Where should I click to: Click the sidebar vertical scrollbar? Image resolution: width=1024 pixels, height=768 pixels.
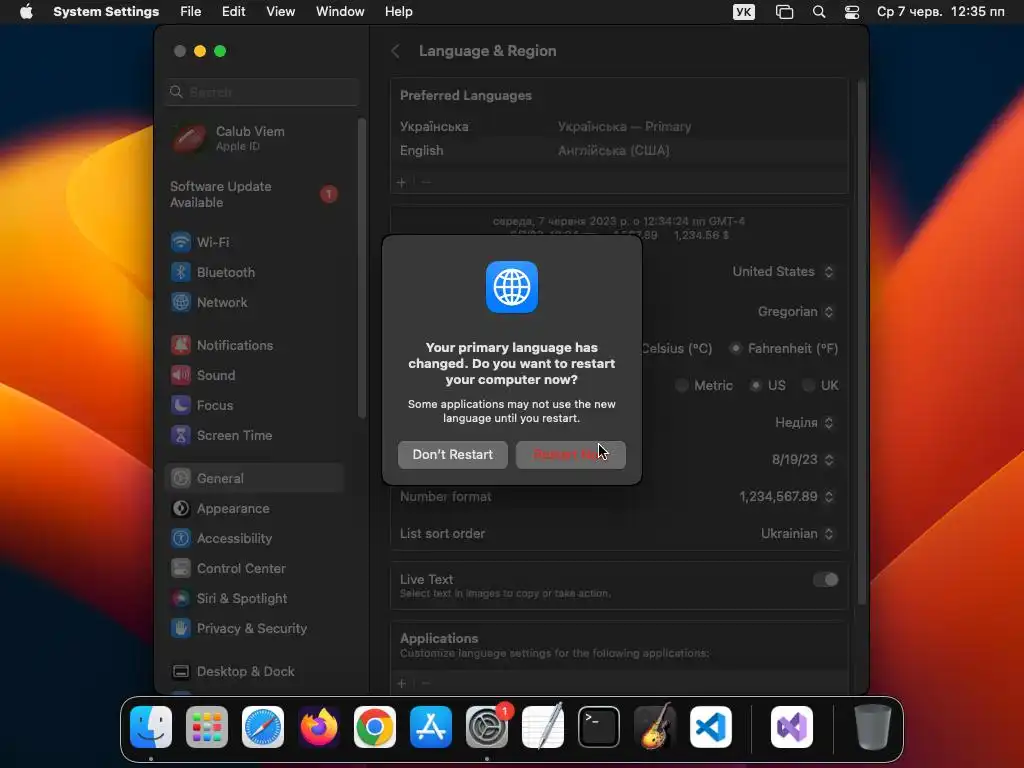tap(361, 269)
